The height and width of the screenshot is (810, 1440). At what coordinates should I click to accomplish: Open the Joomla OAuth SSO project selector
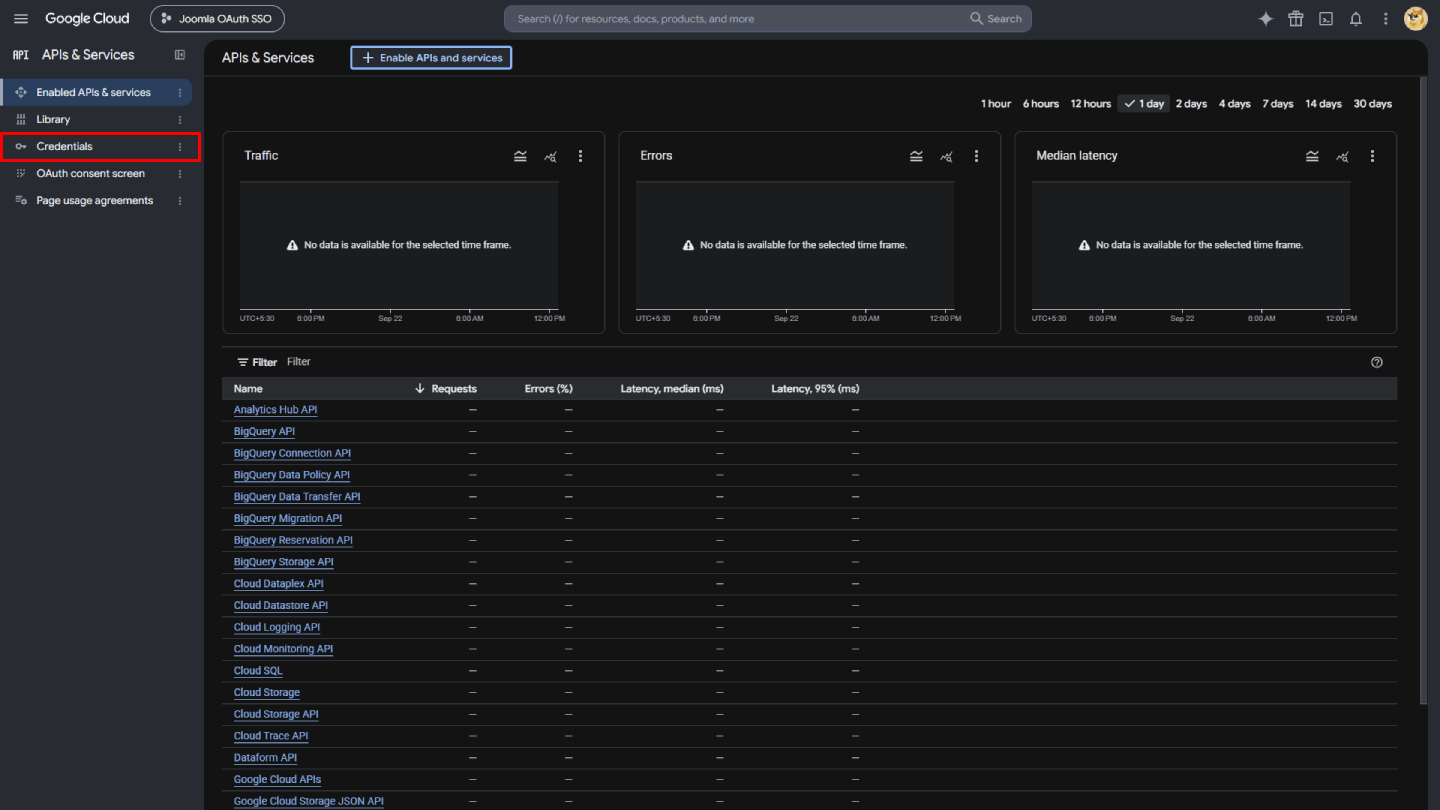pos(217,18)
